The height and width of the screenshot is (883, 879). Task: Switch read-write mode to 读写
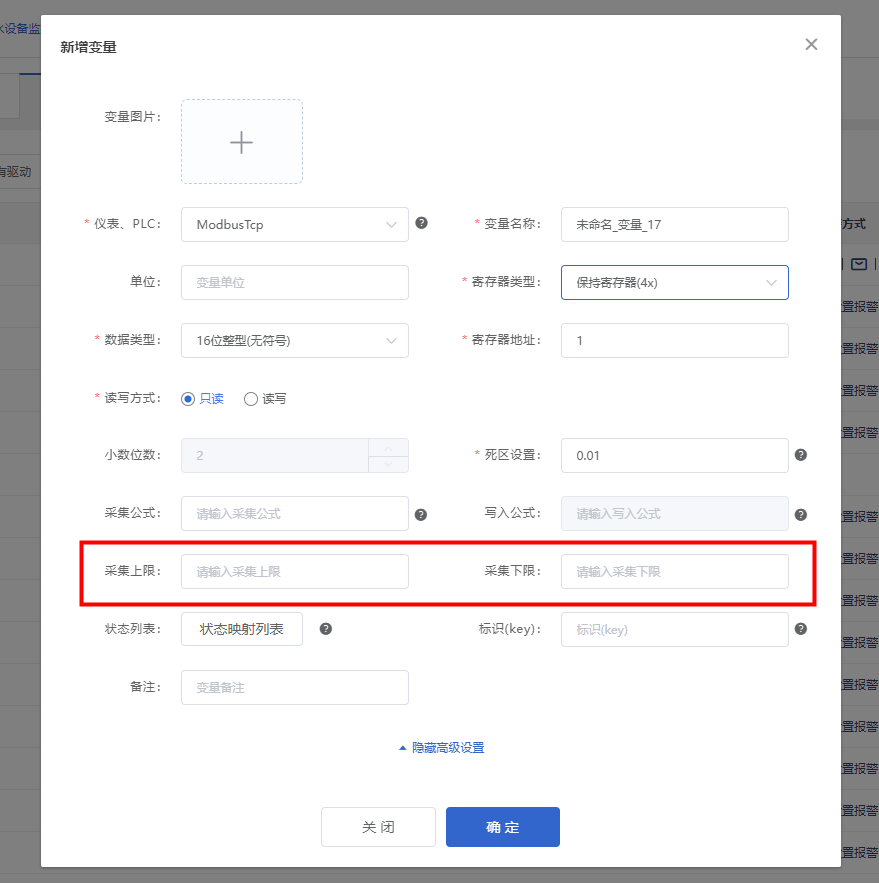(x=250, y=398)
